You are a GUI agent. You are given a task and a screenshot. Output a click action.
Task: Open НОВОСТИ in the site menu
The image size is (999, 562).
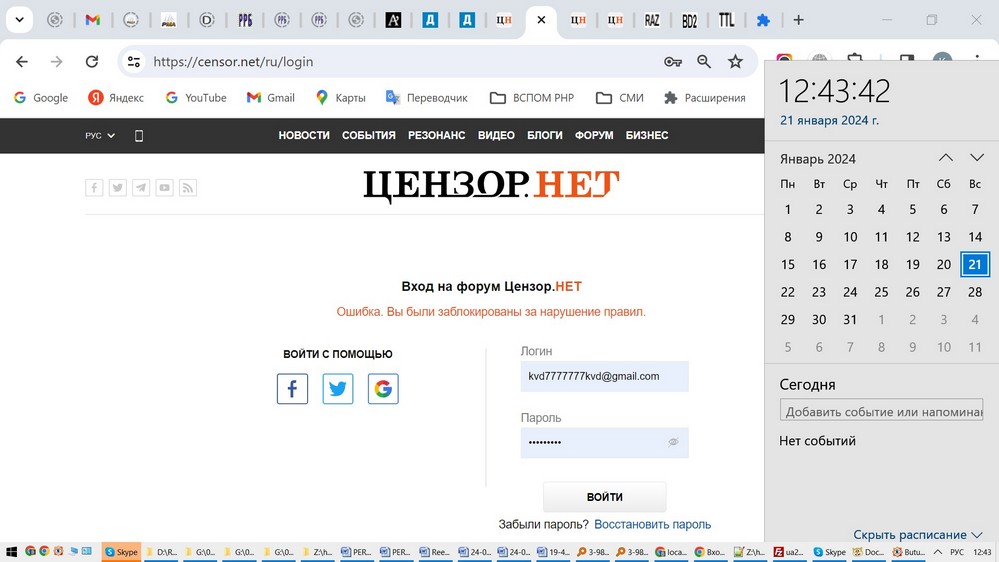point(304,135)
